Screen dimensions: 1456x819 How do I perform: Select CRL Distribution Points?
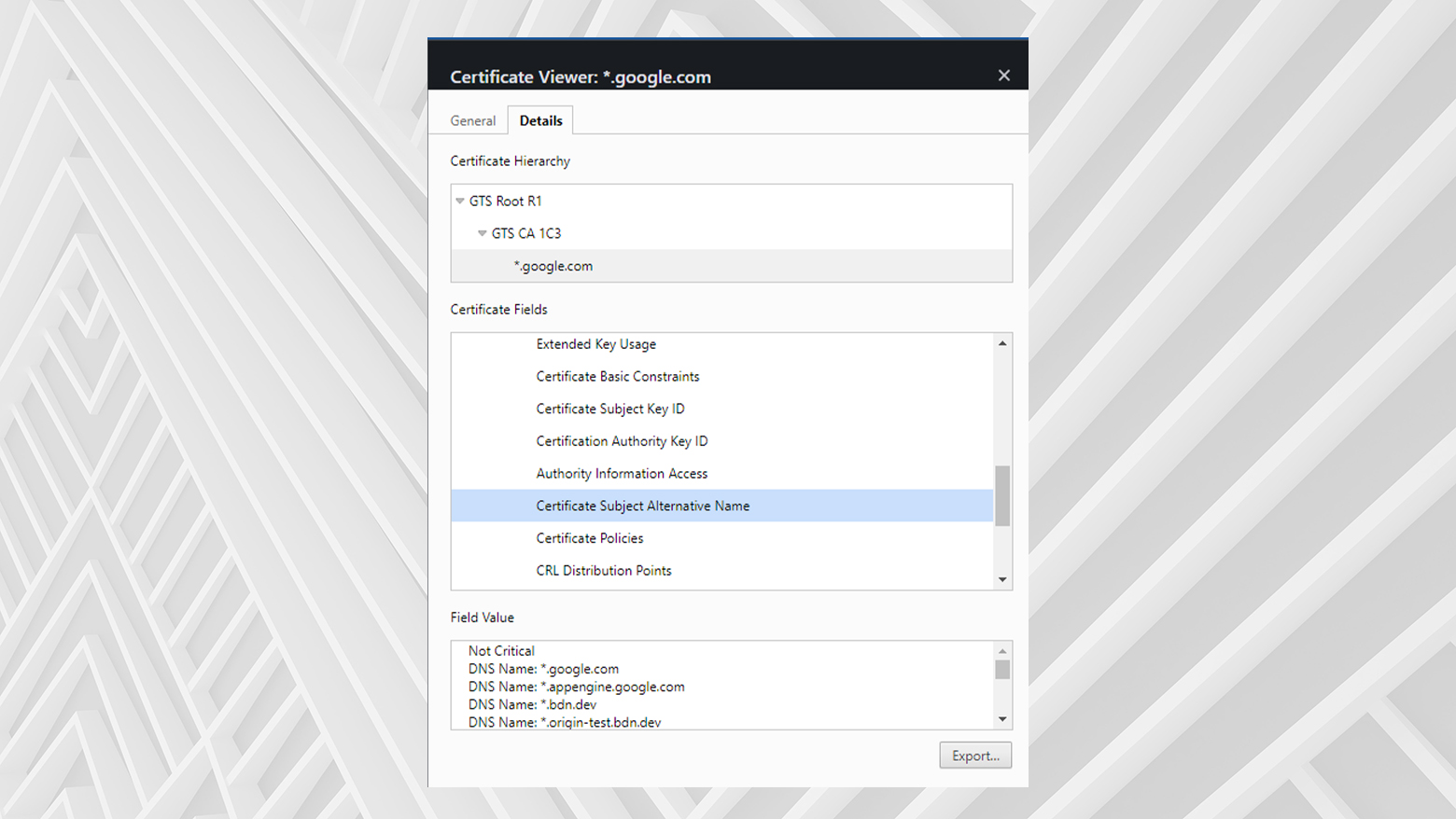point(604,570)
